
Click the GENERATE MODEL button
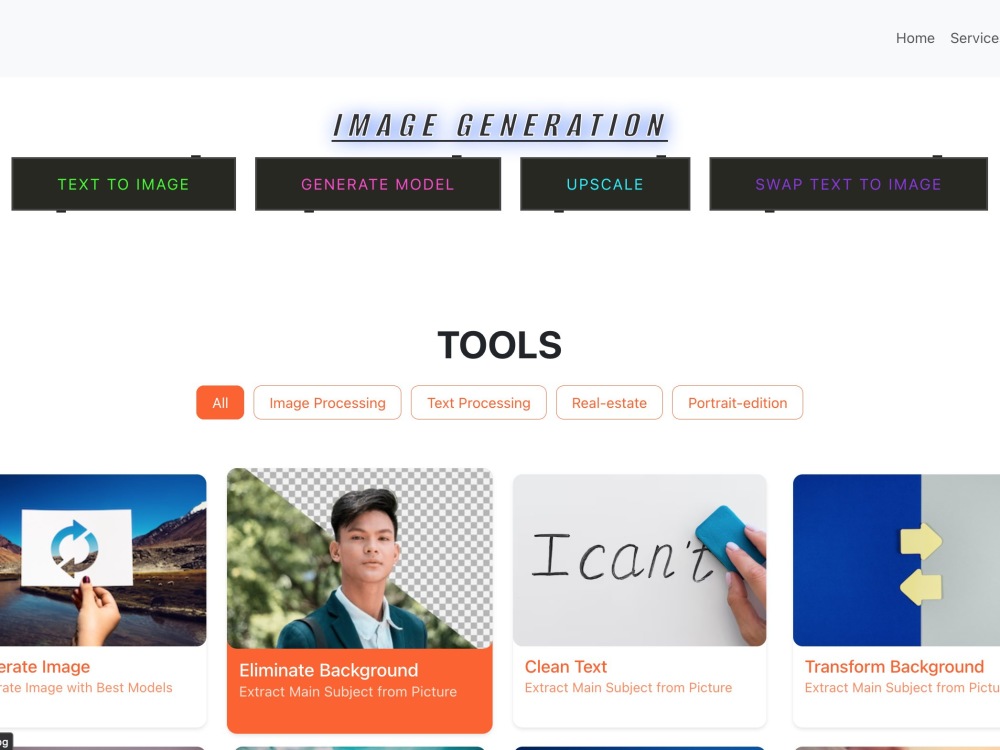pyautogui.click(x=378, y=184)
